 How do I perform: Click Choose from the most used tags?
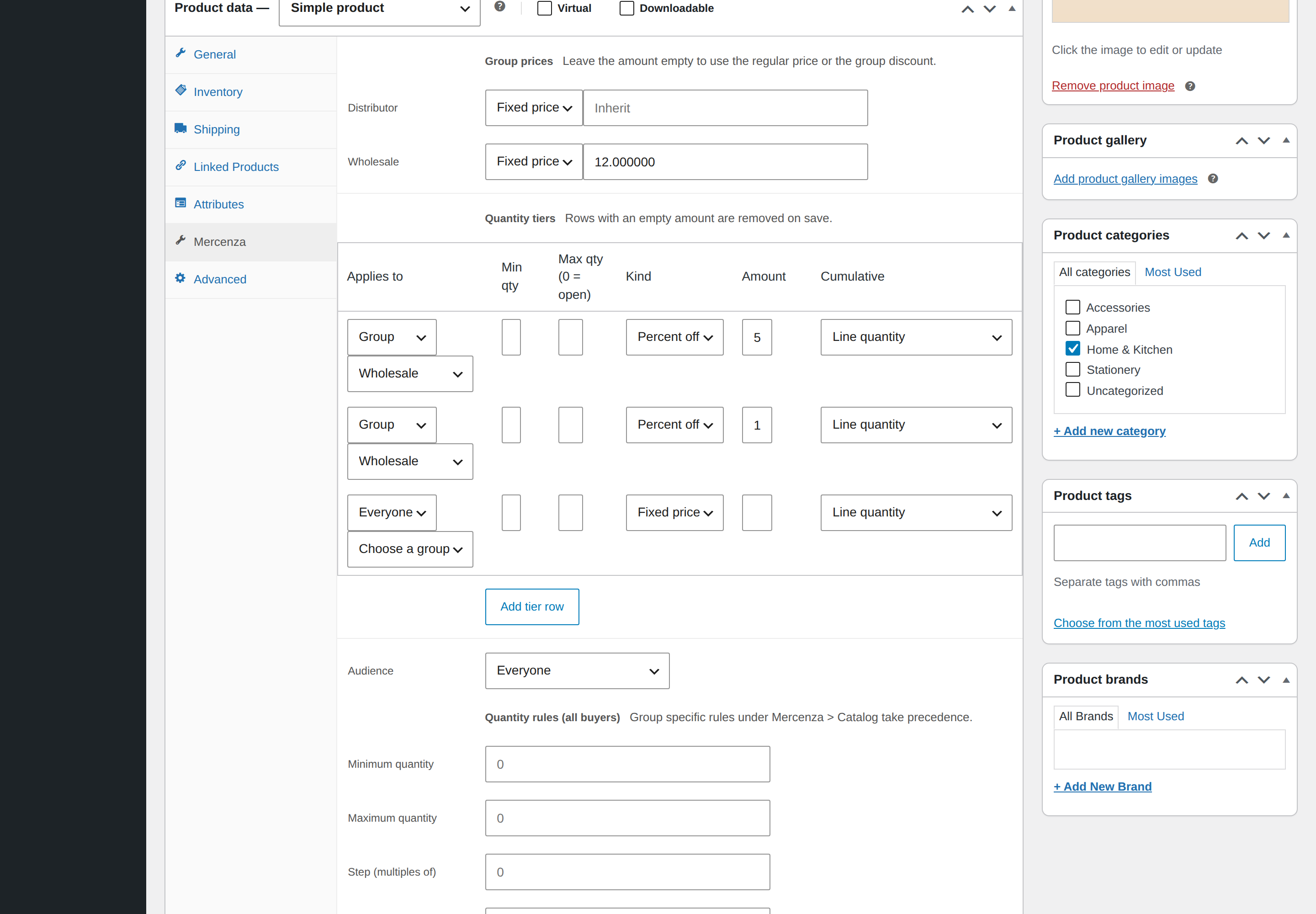(x=1139, y=623)
